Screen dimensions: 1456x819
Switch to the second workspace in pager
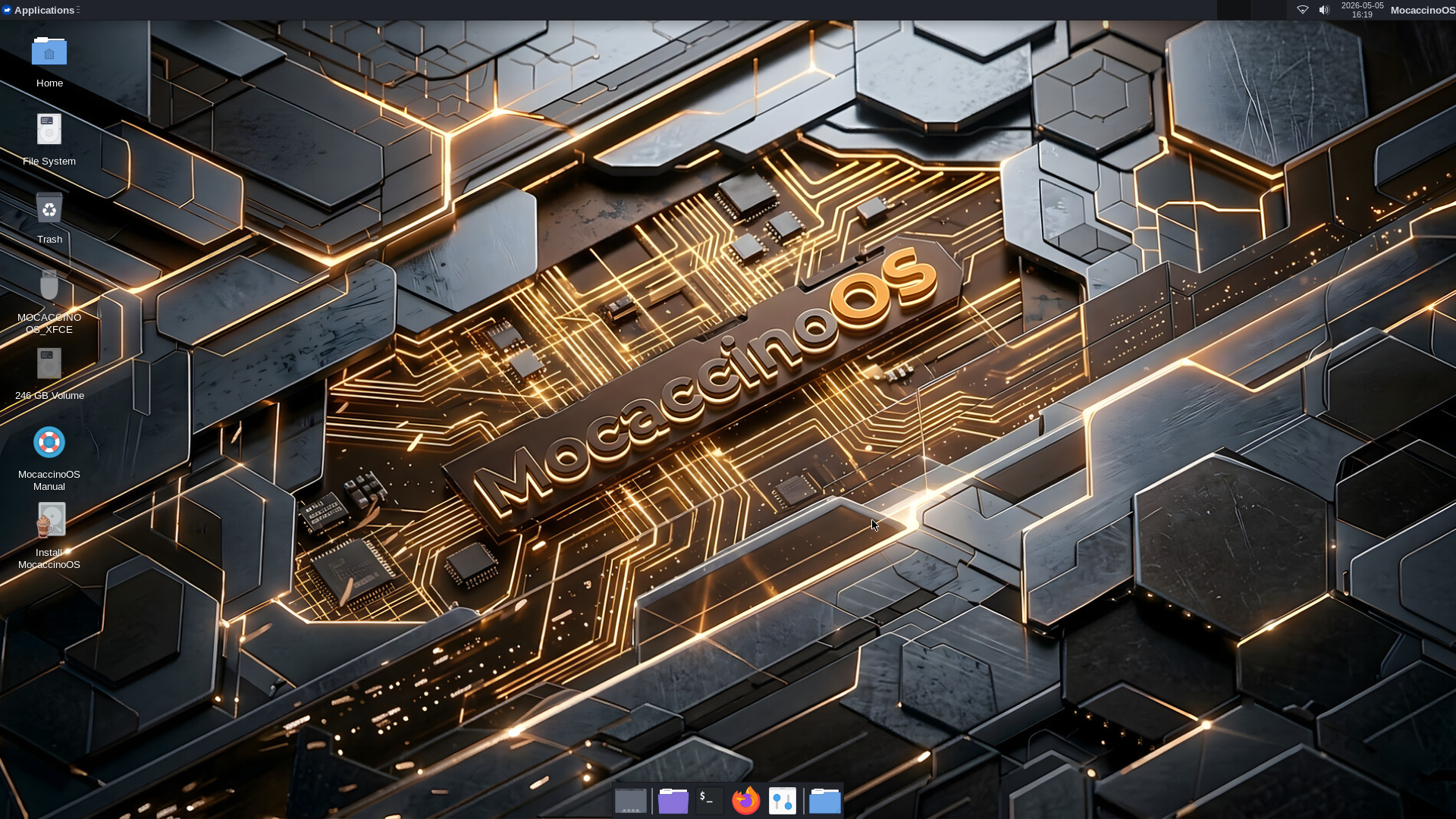[x=1269, y=10]
